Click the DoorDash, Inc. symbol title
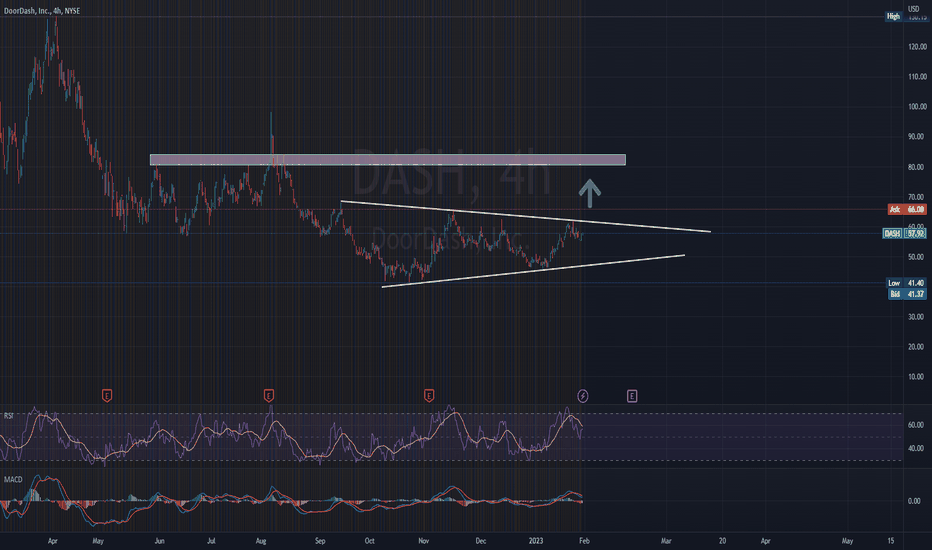Image resolution: width=932 pixels, height=550 pixels. point(42,11)
